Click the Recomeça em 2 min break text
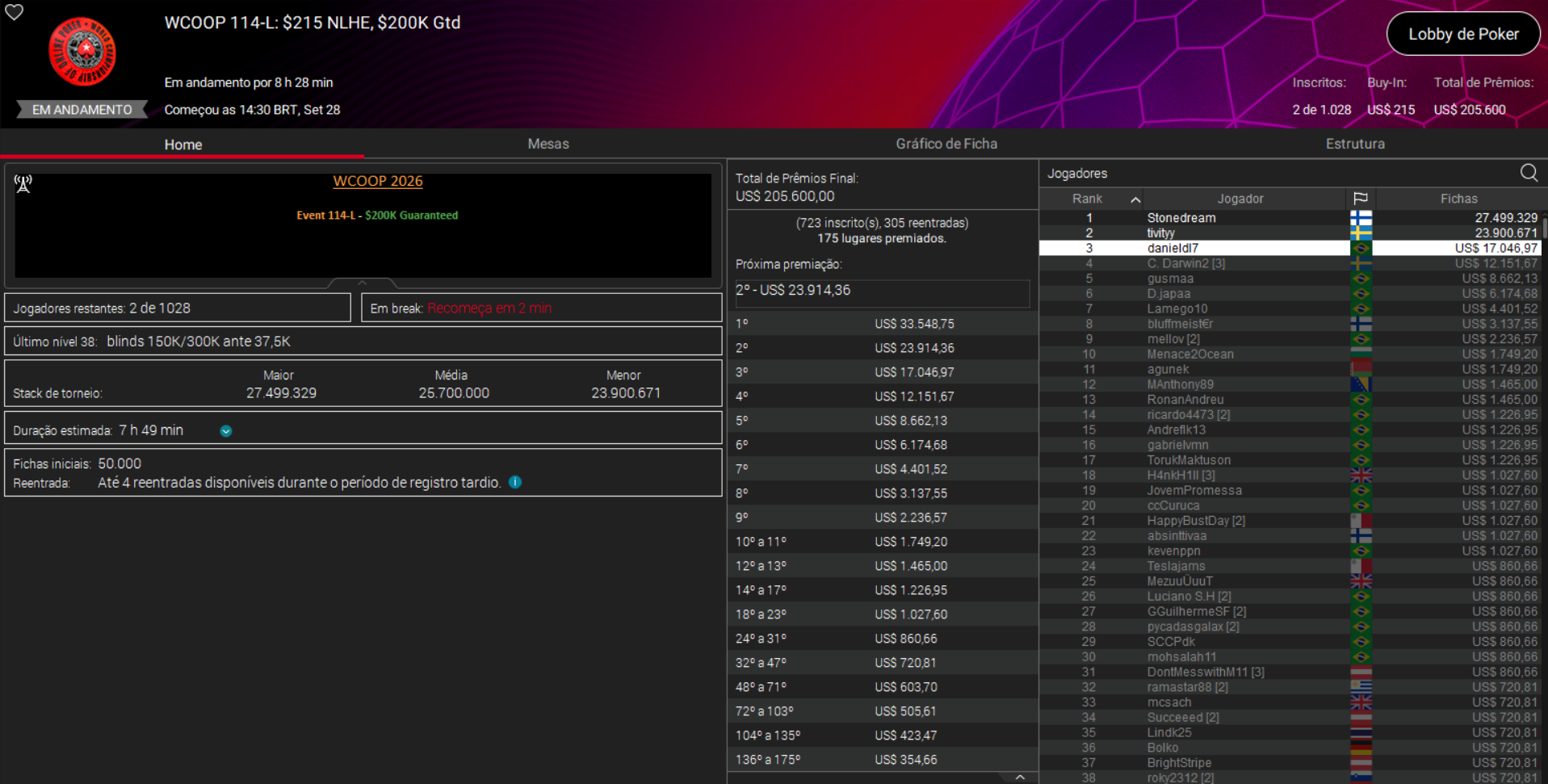This screenshot has width=1548, height=784. (489, 308)
